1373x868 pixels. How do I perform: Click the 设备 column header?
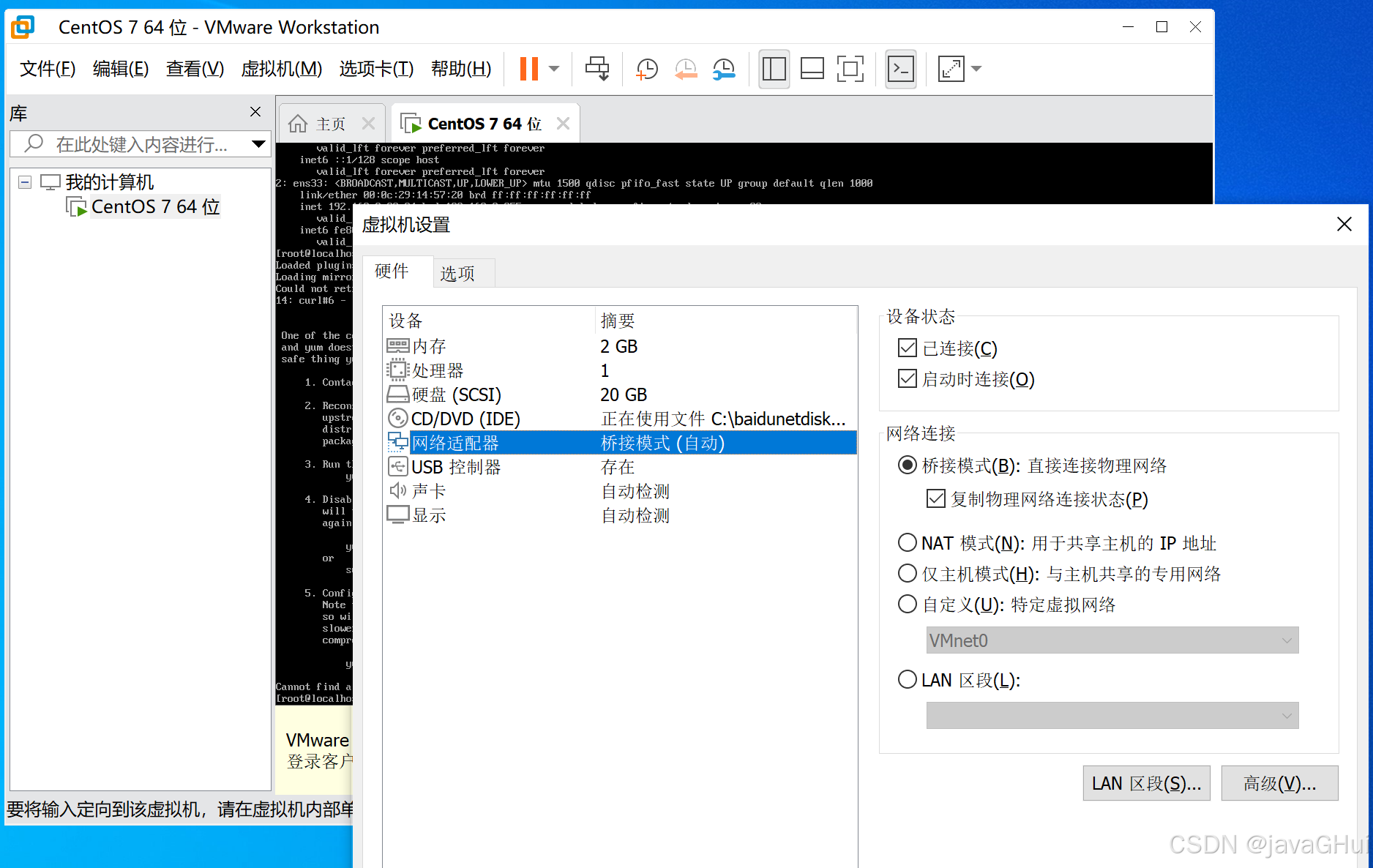coord(489,321)
